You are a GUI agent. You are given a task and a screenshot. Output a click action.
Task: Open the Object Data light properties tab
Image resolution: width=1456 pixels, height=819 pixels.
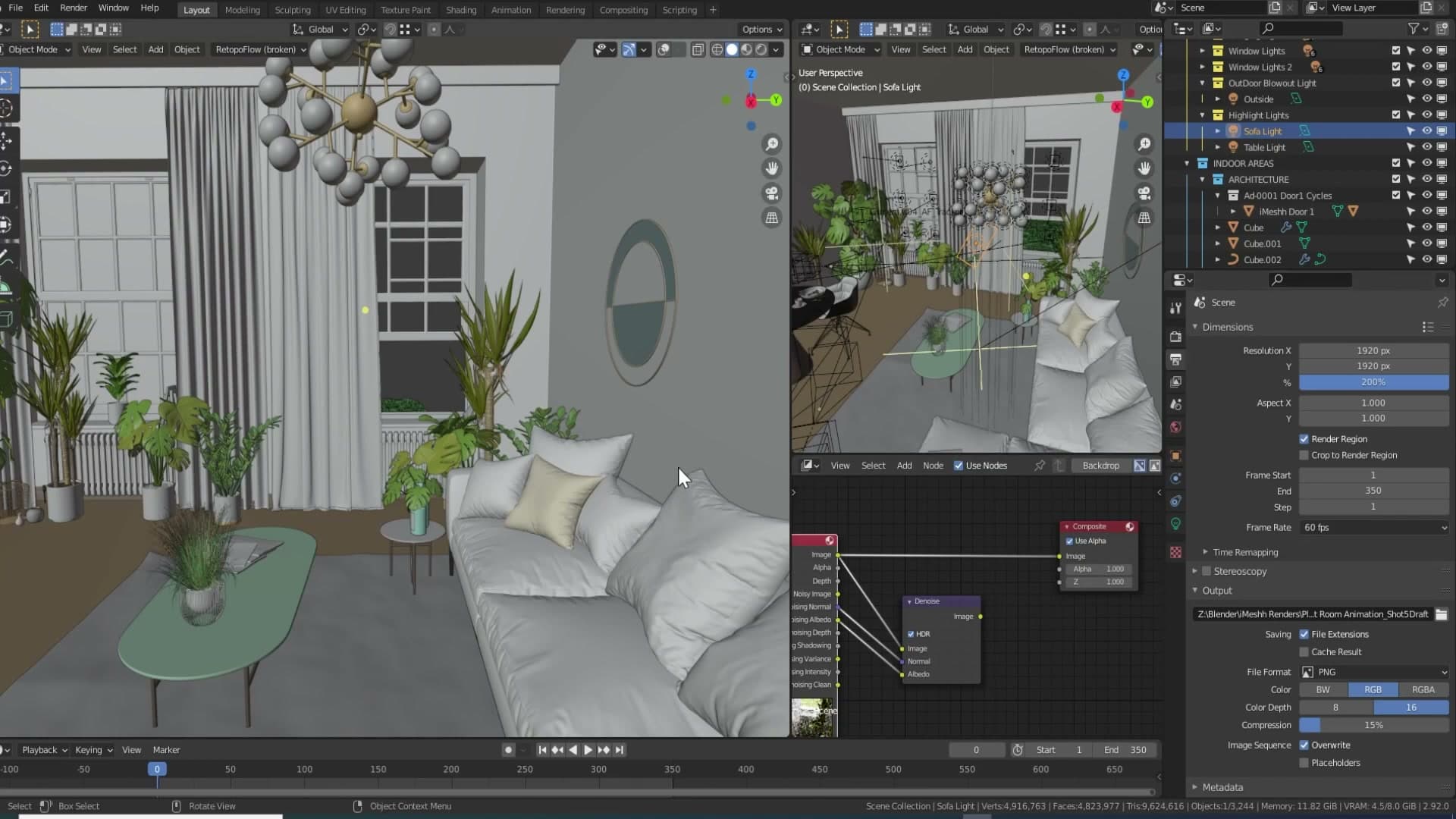click(x=1175, y=524)
